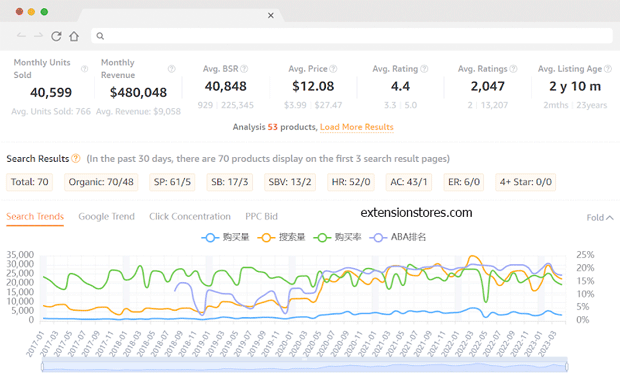This screenshot has width=620, height=388.
Task: Select the Organic: 70/48 filter tag
Action: 101,182
